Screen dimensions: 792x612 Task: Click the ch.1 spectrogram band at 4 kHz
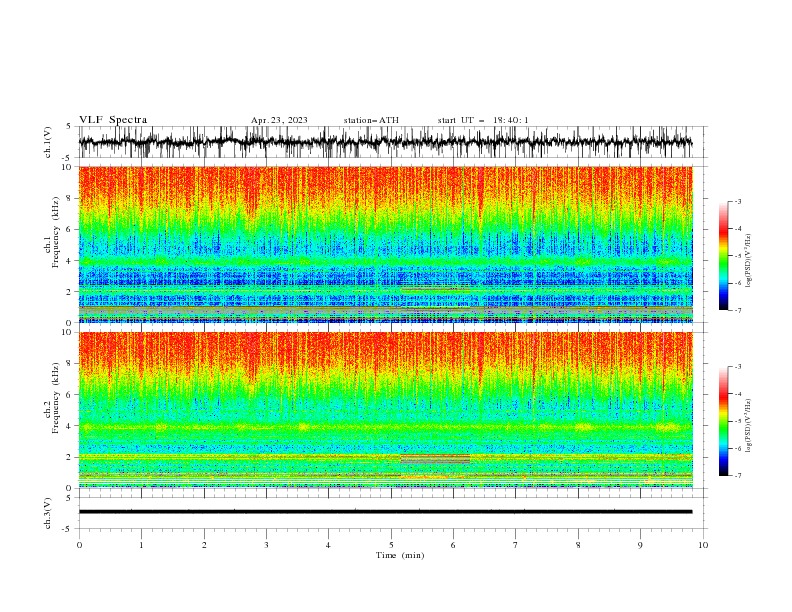point(385,262)
